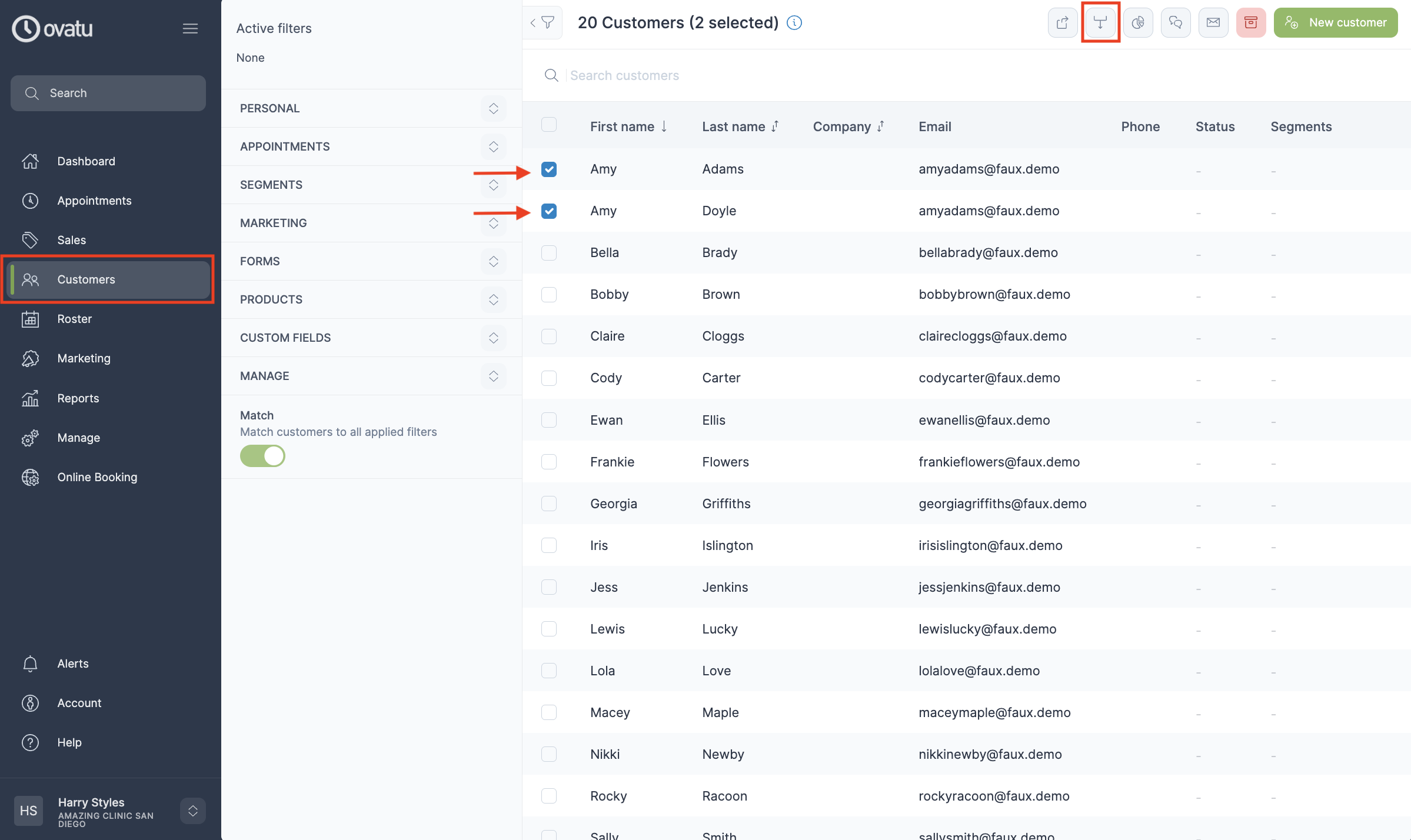Check the Bella Brady checkbox
This screenshot has width=1411, height=840.
click(549, 253)
